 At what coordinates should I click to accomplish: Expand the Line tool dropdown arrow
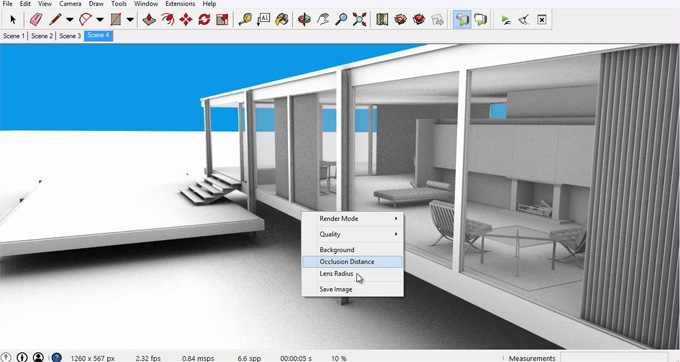(69, 20)
